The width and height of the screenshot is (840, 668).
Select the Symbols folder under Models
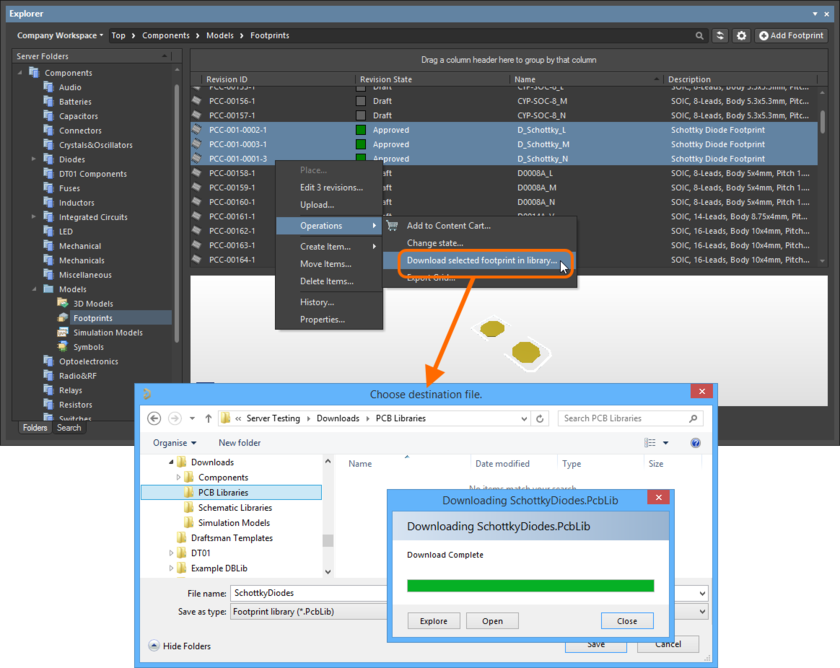88,347
